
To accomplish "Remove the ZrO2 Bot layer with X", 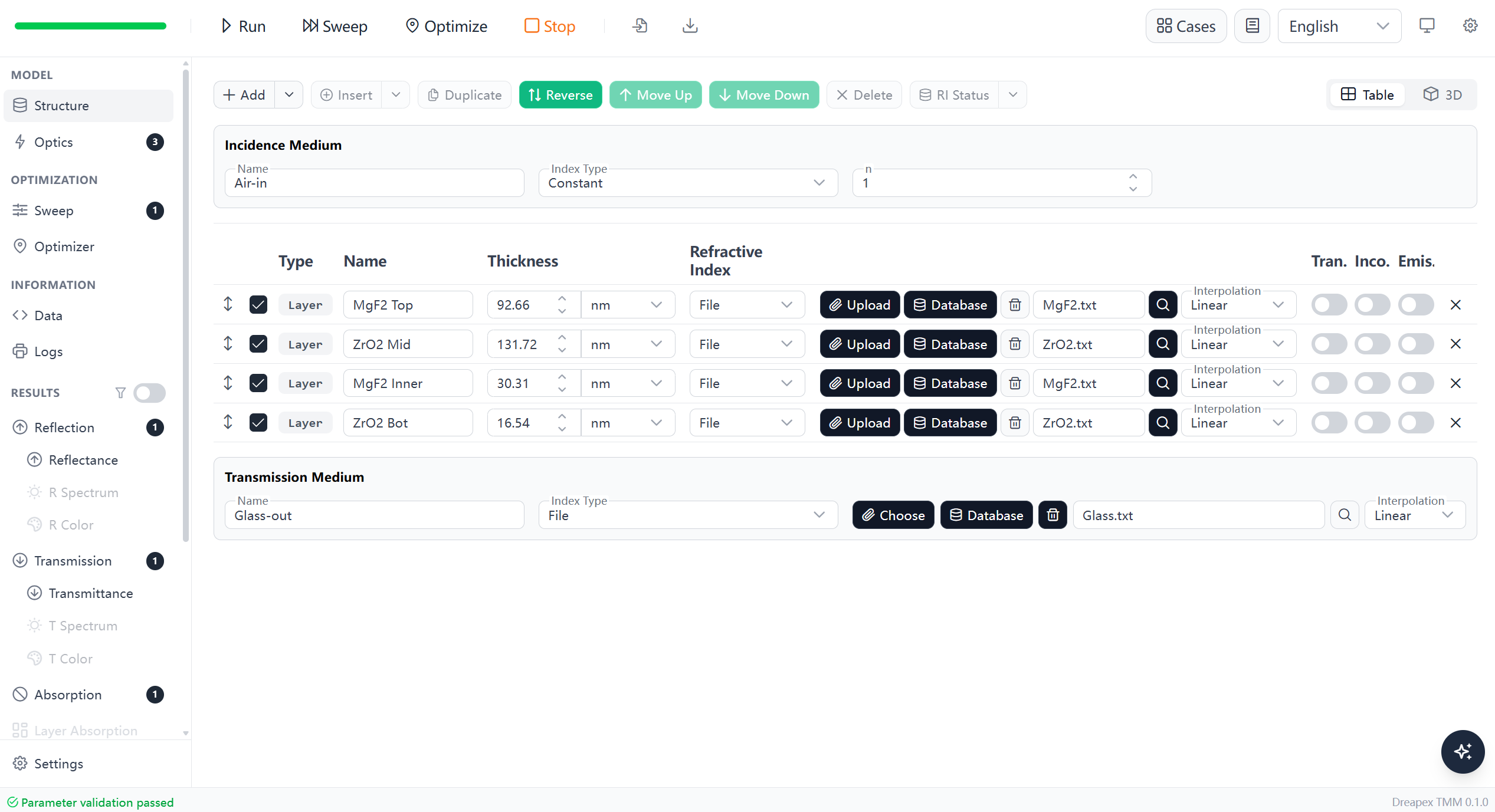I will [x=1455, y=423].
